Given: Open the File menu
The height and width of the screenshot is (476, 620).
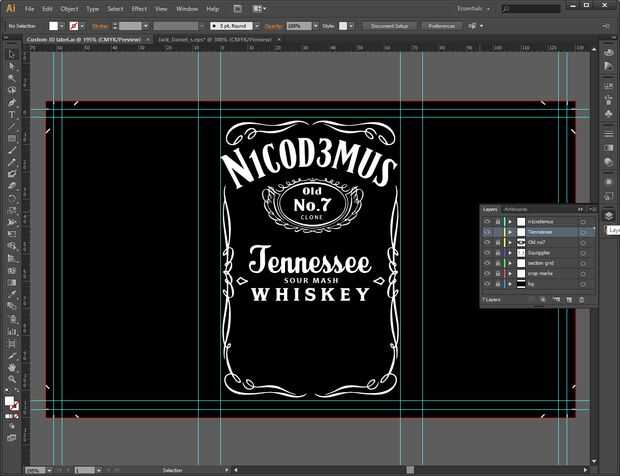Looking at the screenshot, I should tap(29, 9).
